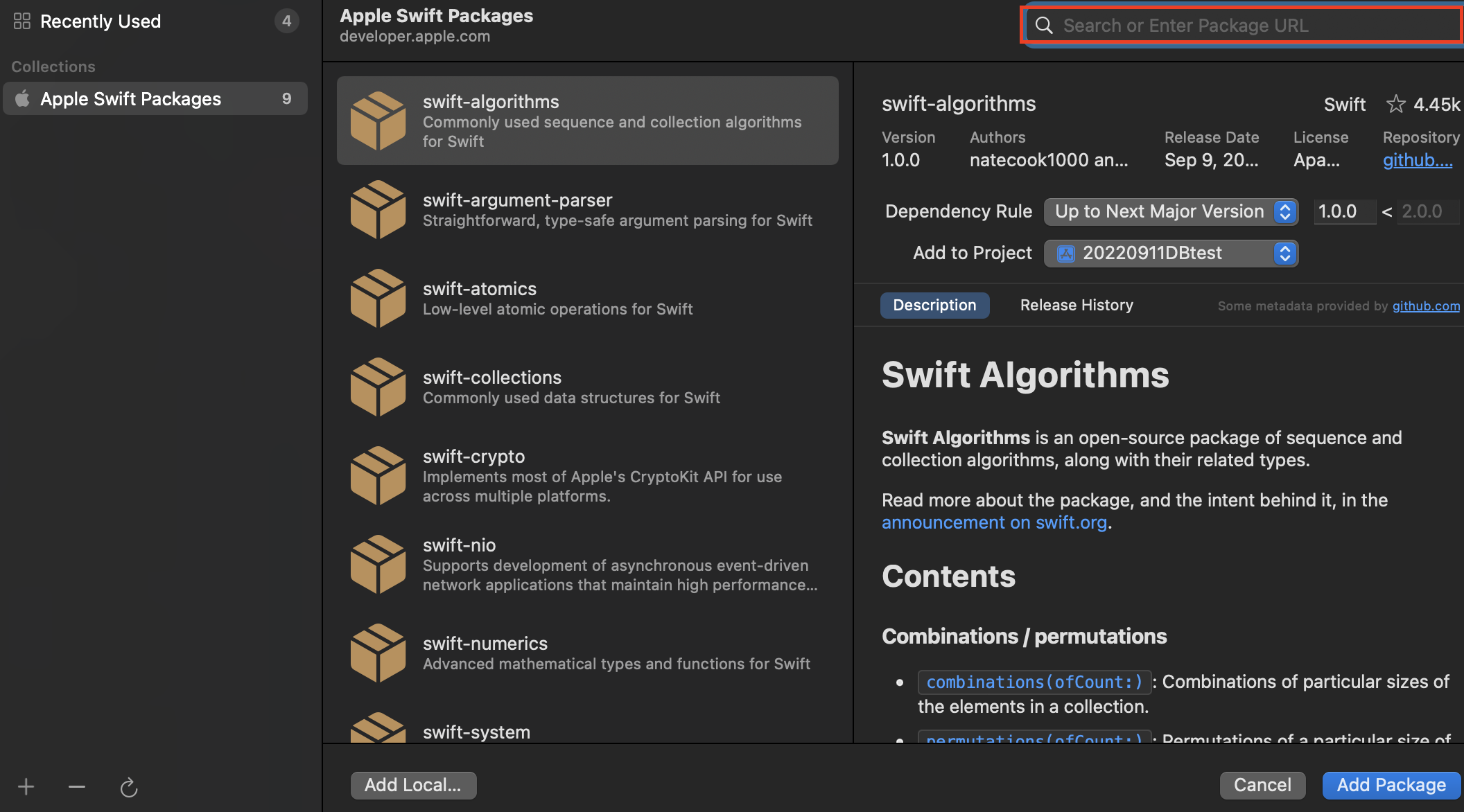Open the announcement on swift.org link
The width and height of the screenshot is (1464, 812).
[x=994, y=522]
